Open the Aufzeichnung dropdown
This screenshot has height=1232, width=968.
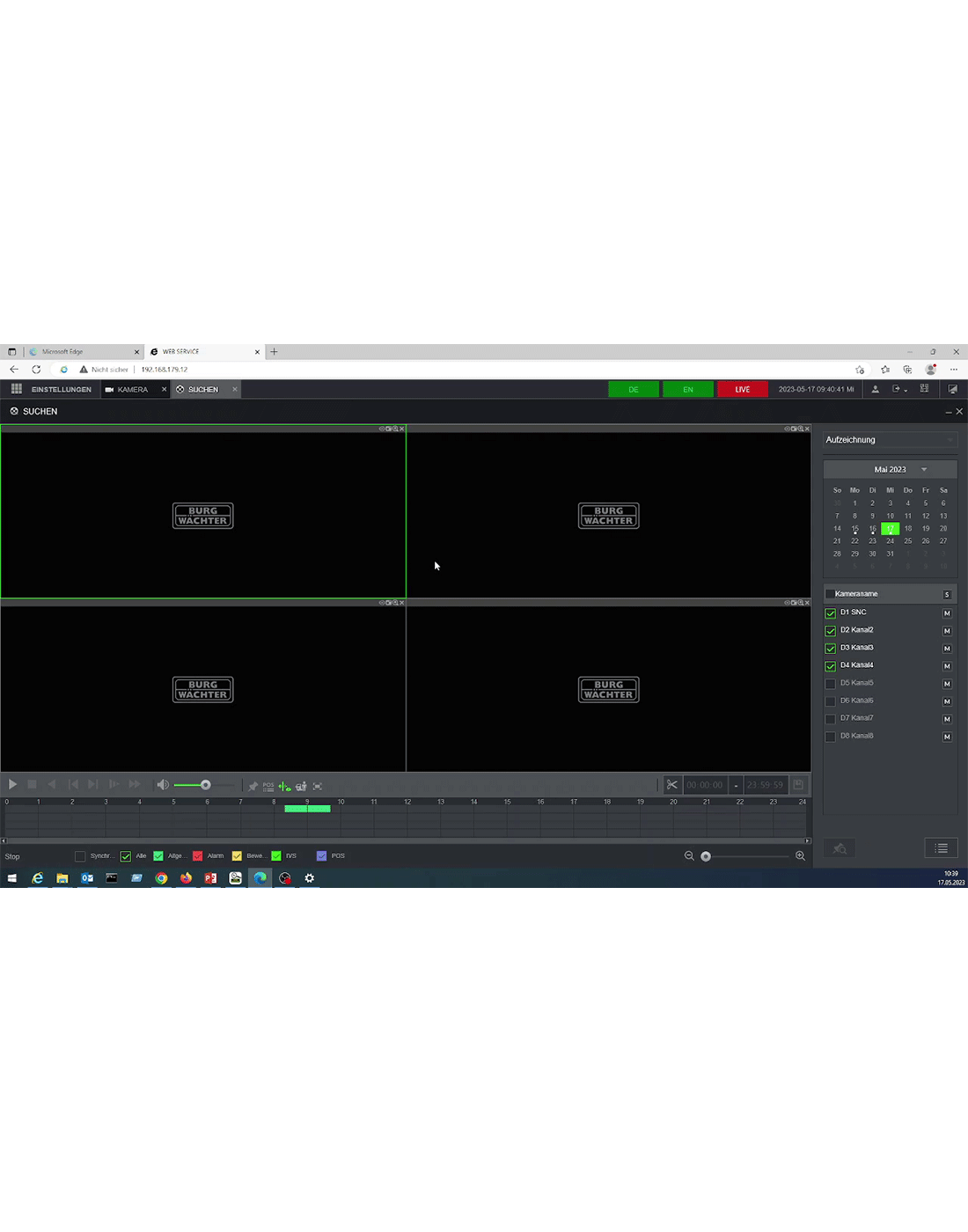click(x=889, y=440)
